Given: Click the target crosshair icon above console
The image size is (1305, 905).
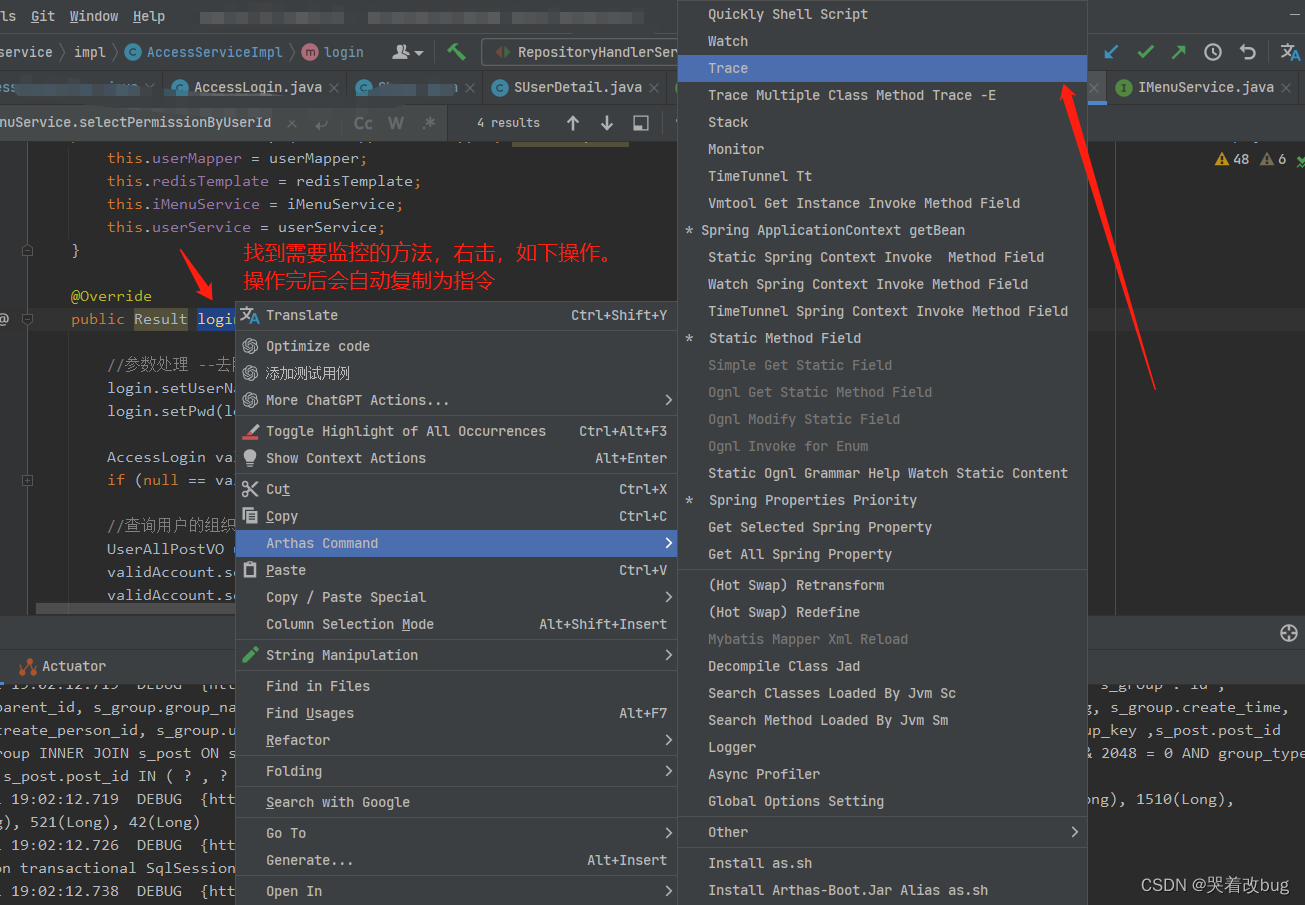Looking at the screenshot, I should (1289, 633).
